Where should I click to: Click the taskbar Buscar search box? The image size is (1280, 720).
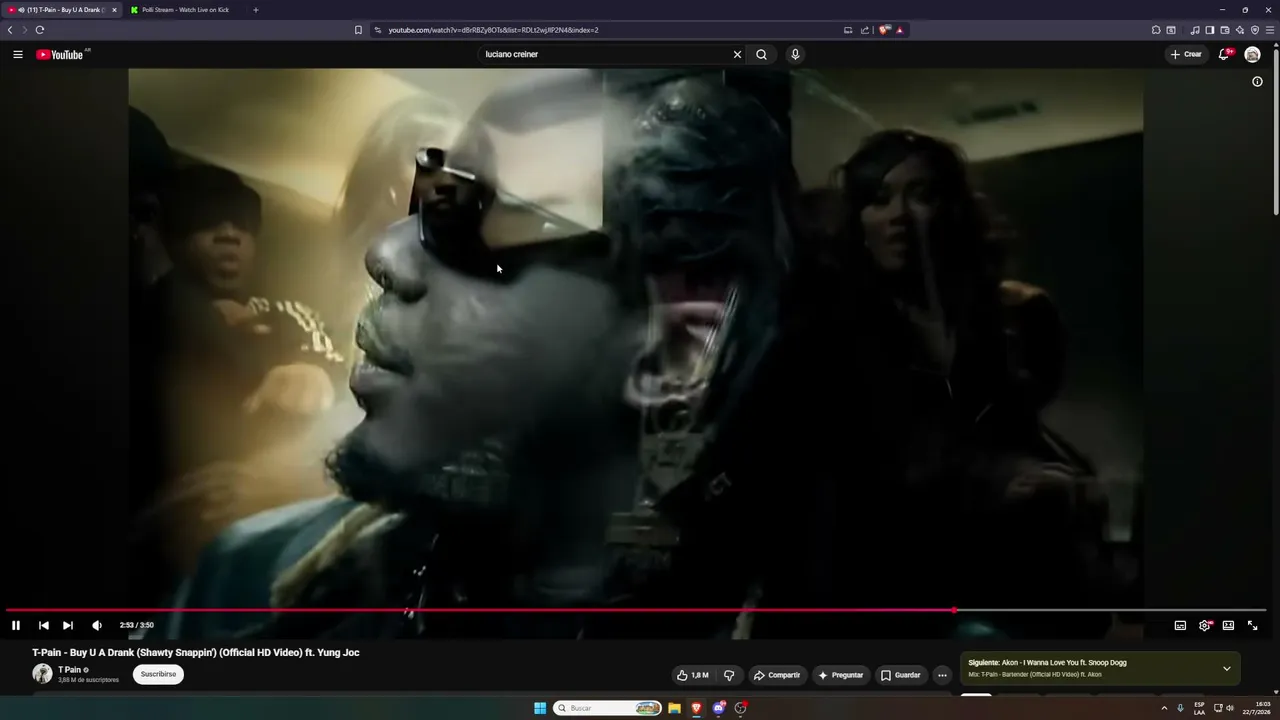pyautogui.click(x=608, y=708)
